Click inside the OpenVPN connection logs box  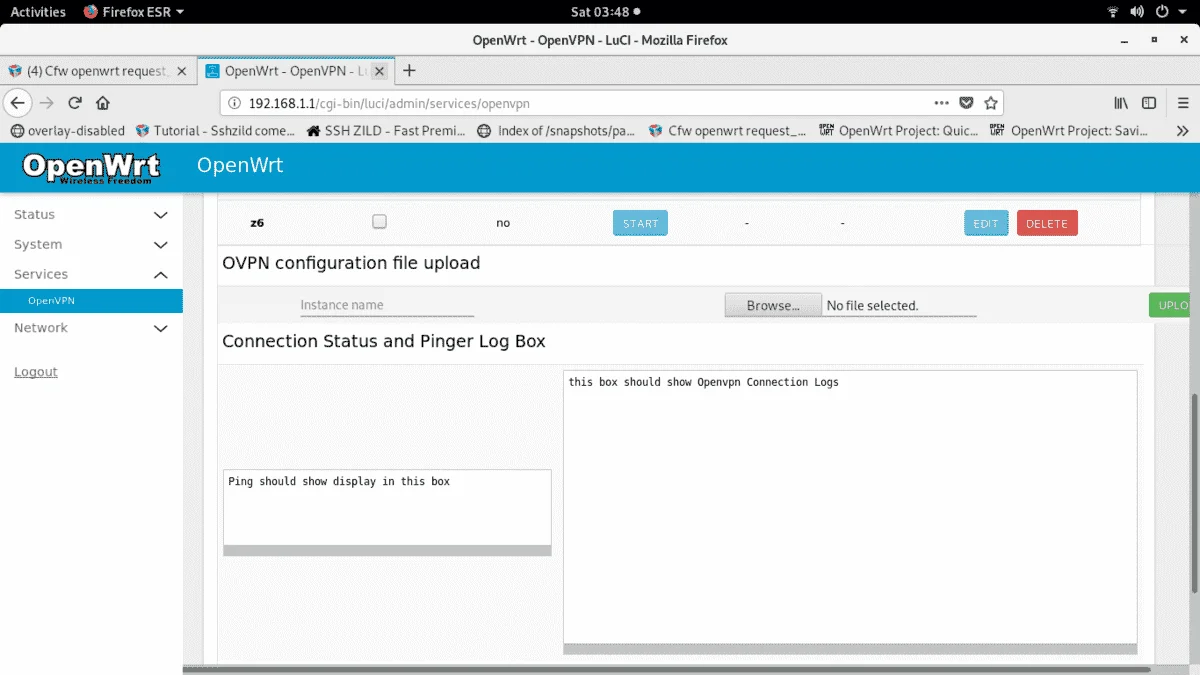pos(850,507)
